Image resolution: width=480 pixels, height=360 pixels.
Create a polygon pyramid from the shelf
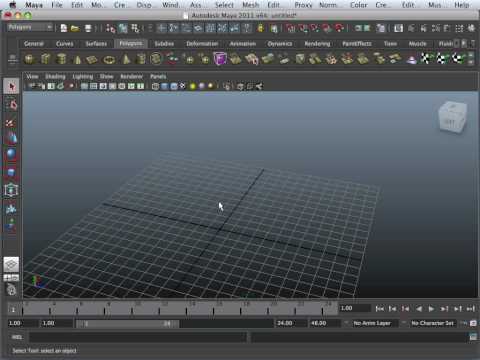(126, 59)
